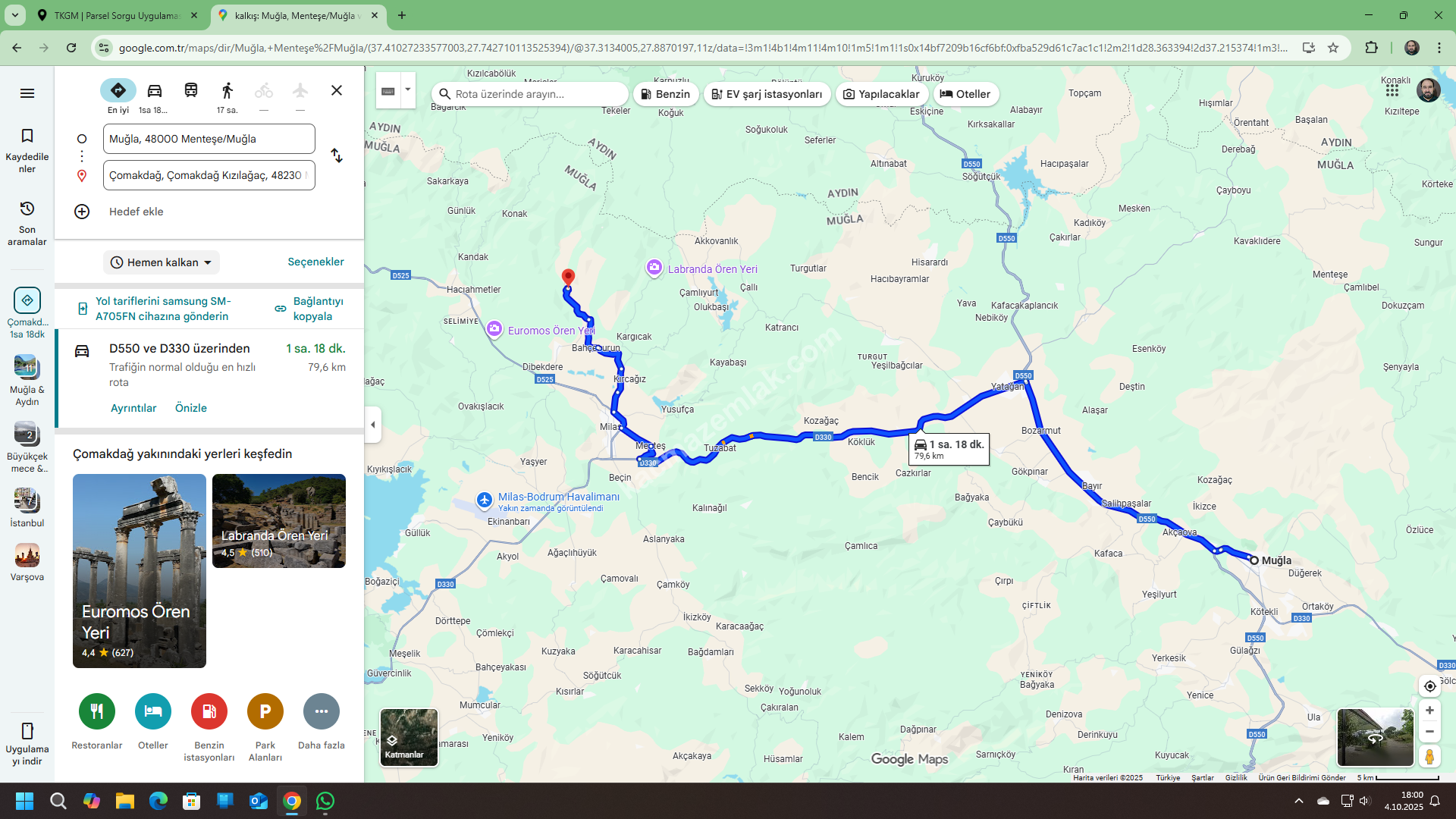Select the walking travel mode icon
Viewport: 1456px width, 819px height.
pyautogui.click(x=227, y=91)
